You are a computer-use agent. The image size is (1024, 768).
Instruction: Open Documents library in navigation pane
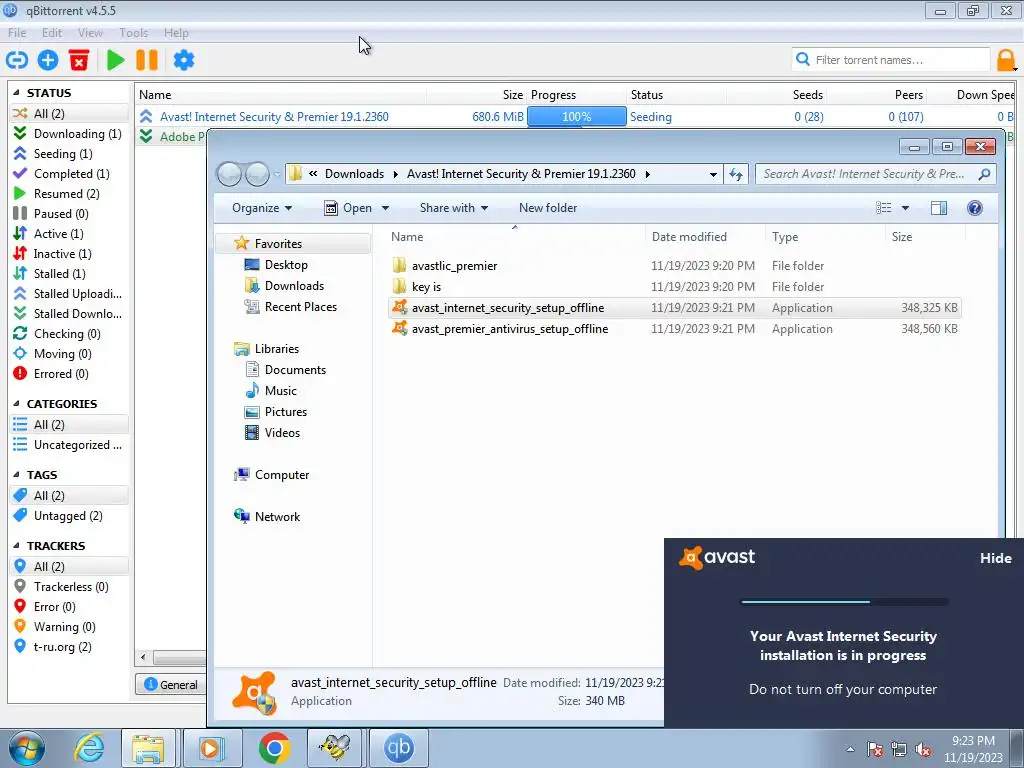295,370
